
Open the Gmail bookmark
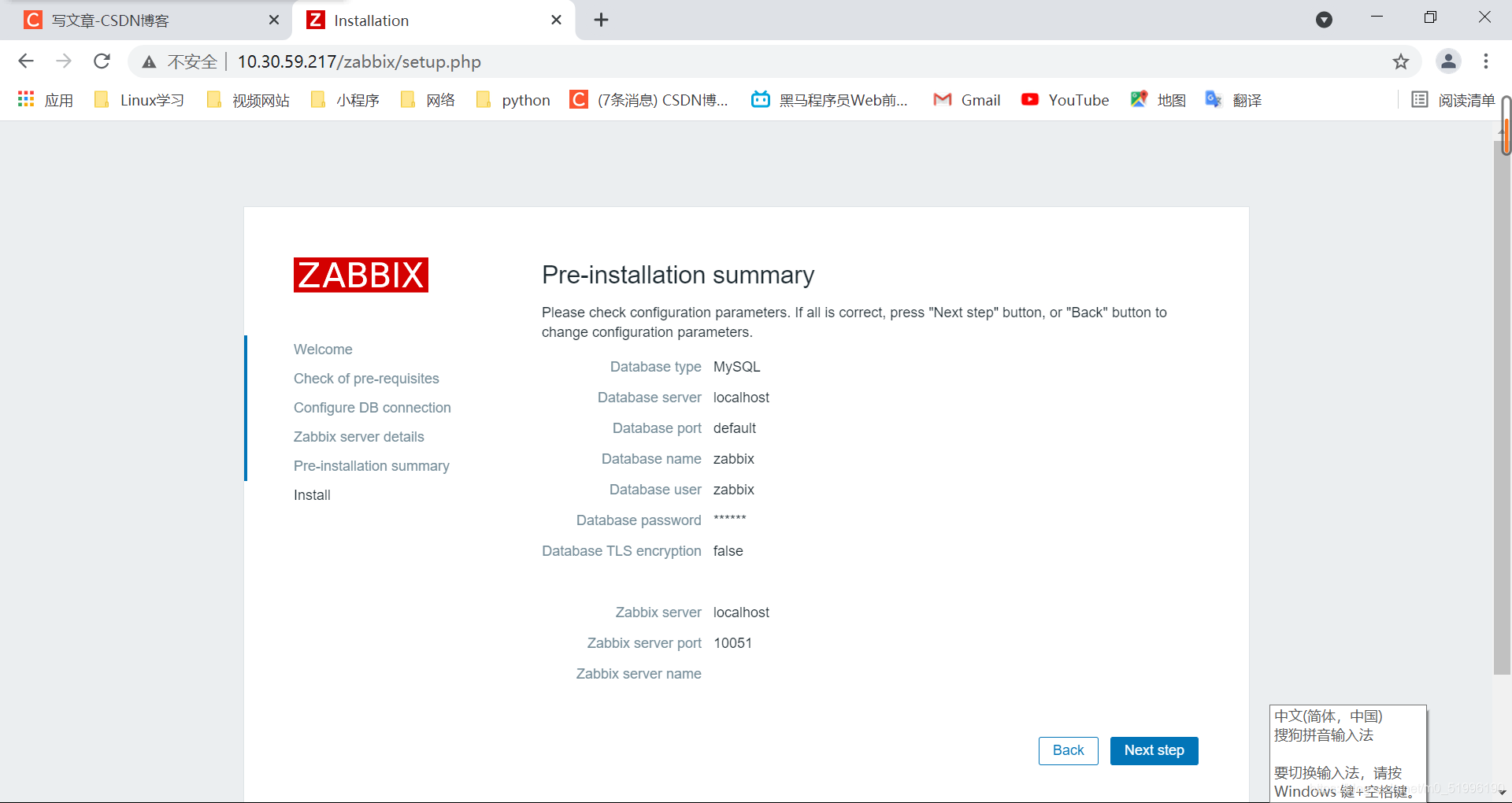[967, 100]
